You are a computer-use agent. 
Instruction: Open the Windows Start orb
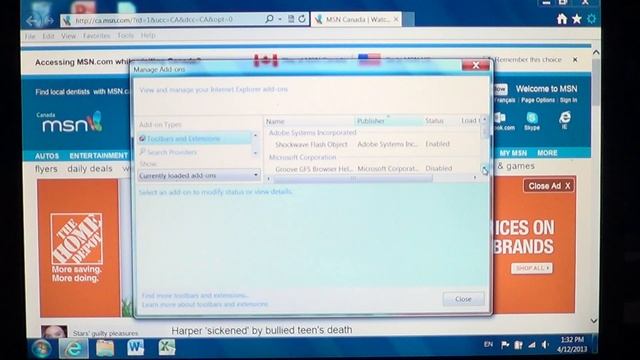click(x=42, y=348)
